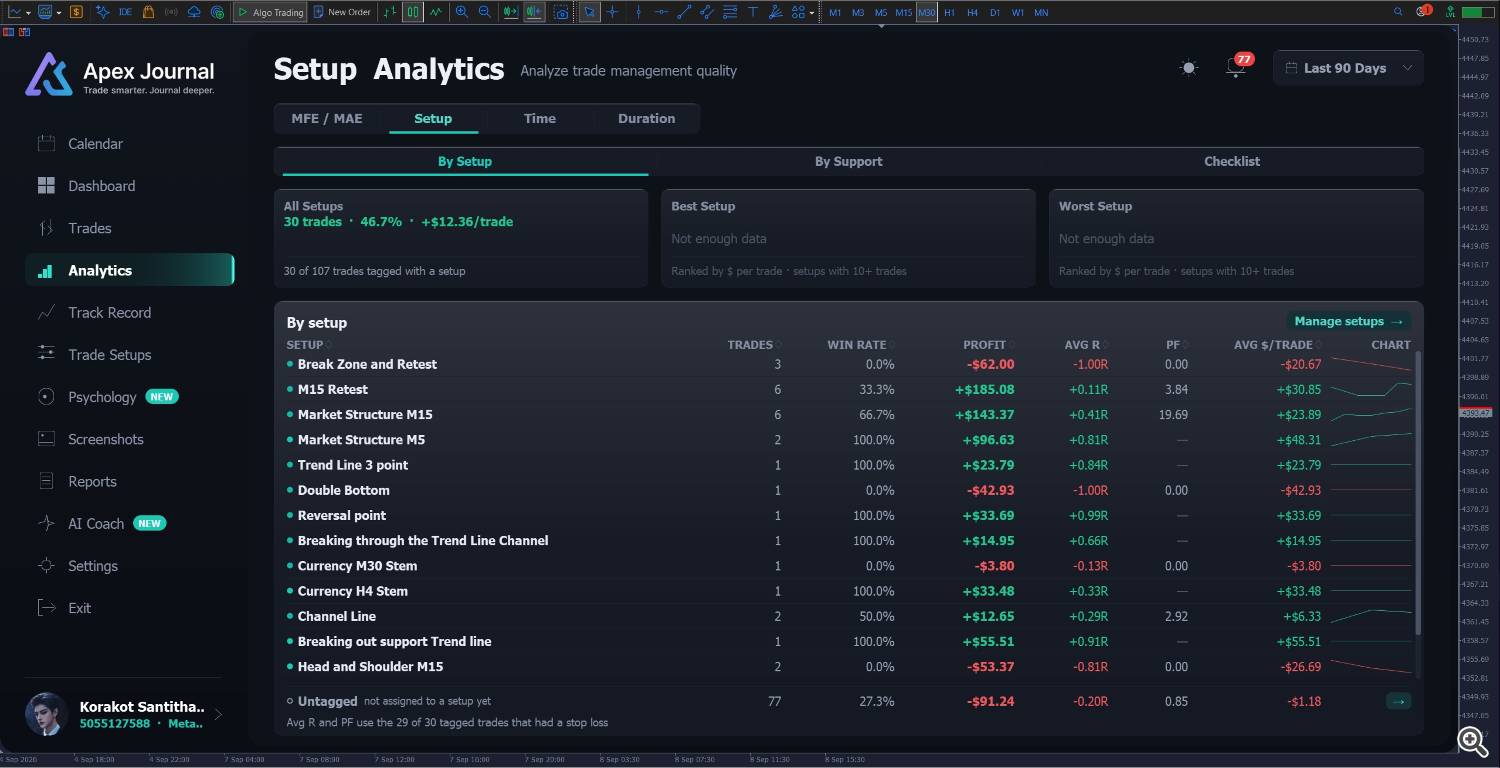
Task: Take chart screenshot camera icon
Action: 561,12
